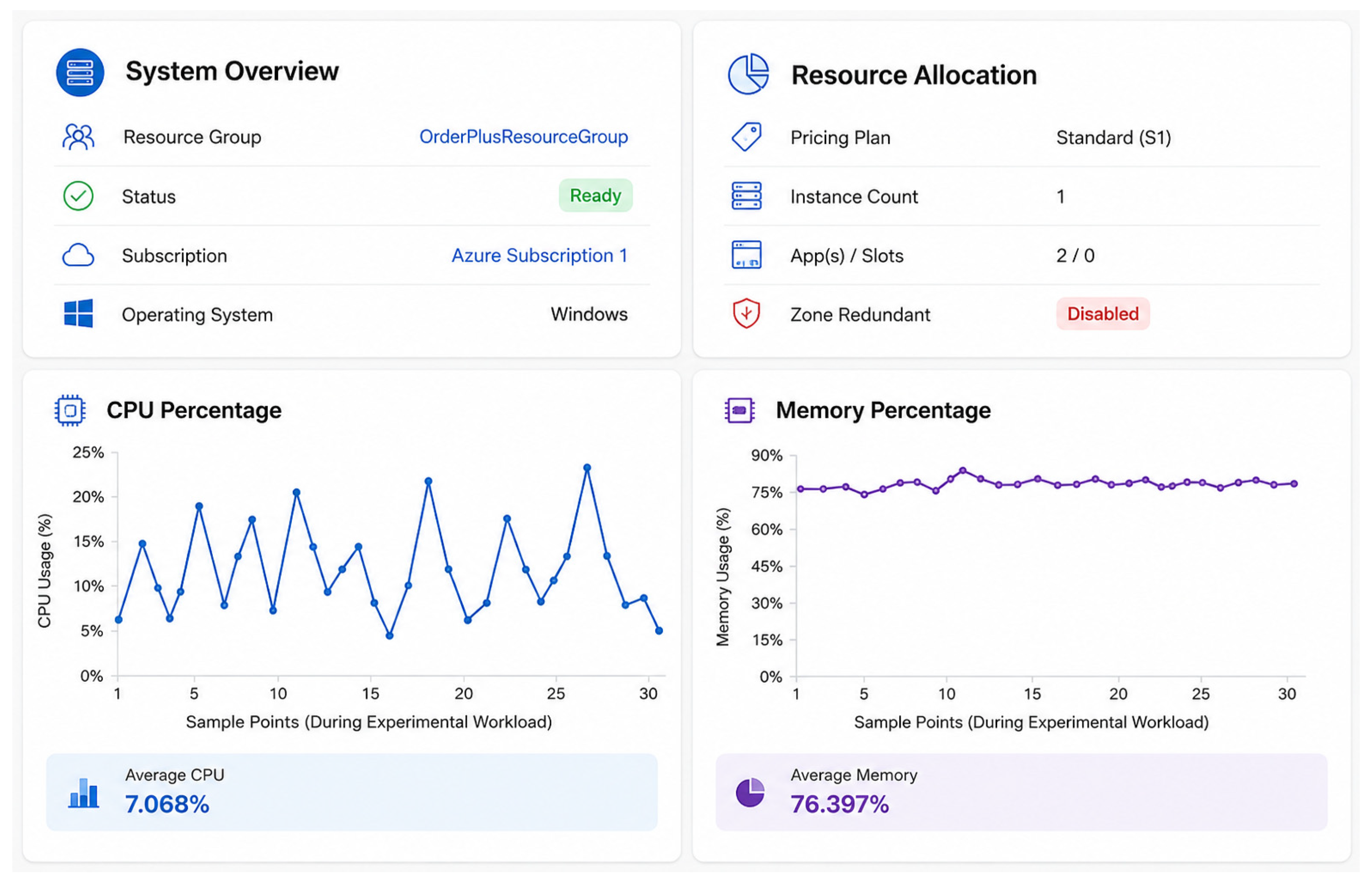The height and width of the screenshot is (887, 1372).
Task: Click the 20% CPU axis label
Action: click(88, 497)
